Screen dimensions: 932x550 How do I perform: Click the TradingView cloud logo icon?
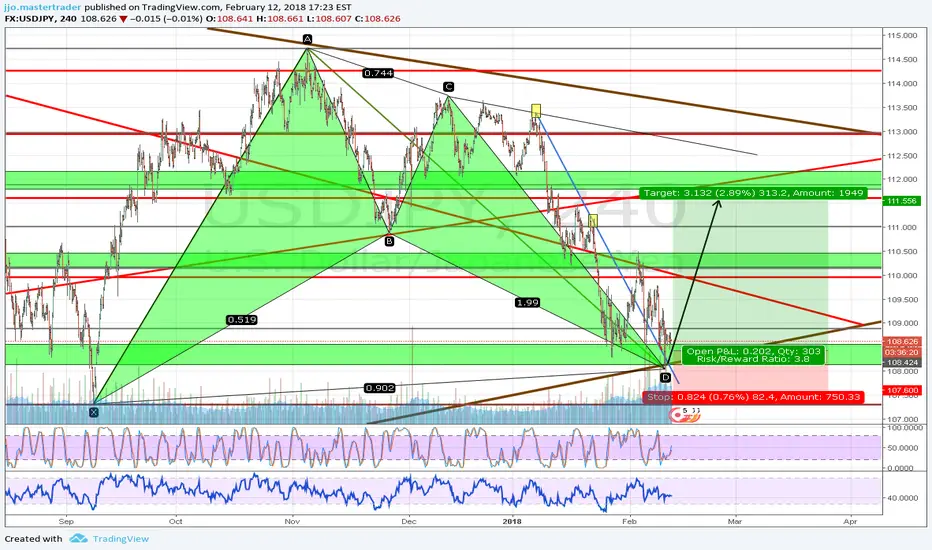78,539
